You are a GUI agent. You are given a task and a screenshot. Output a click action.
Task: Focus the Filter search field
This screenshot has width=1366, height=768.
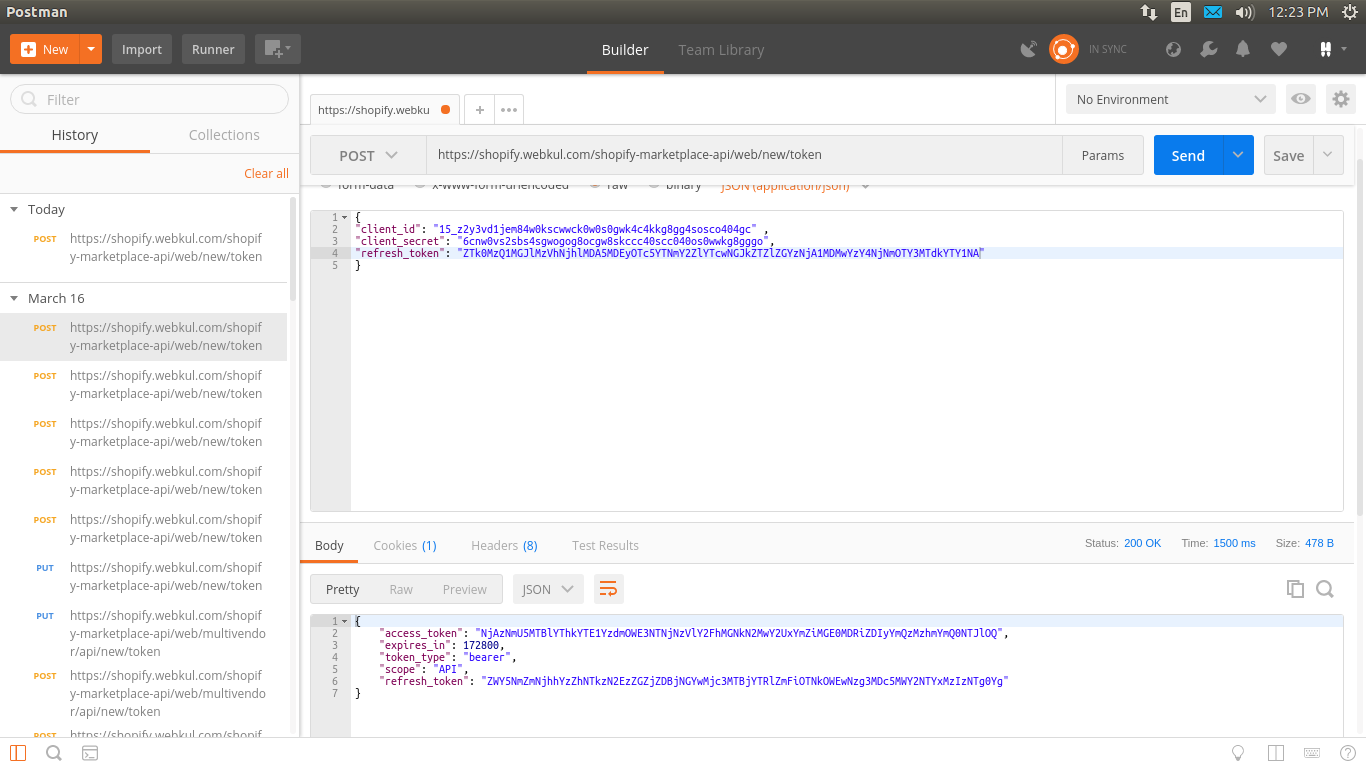coord(149,99)
